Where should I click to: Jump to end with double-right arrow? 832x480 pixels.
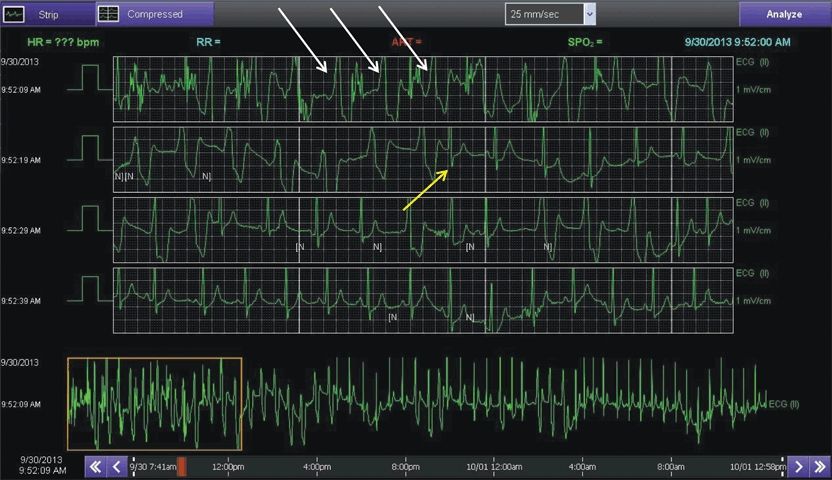[x=819, y=466]
